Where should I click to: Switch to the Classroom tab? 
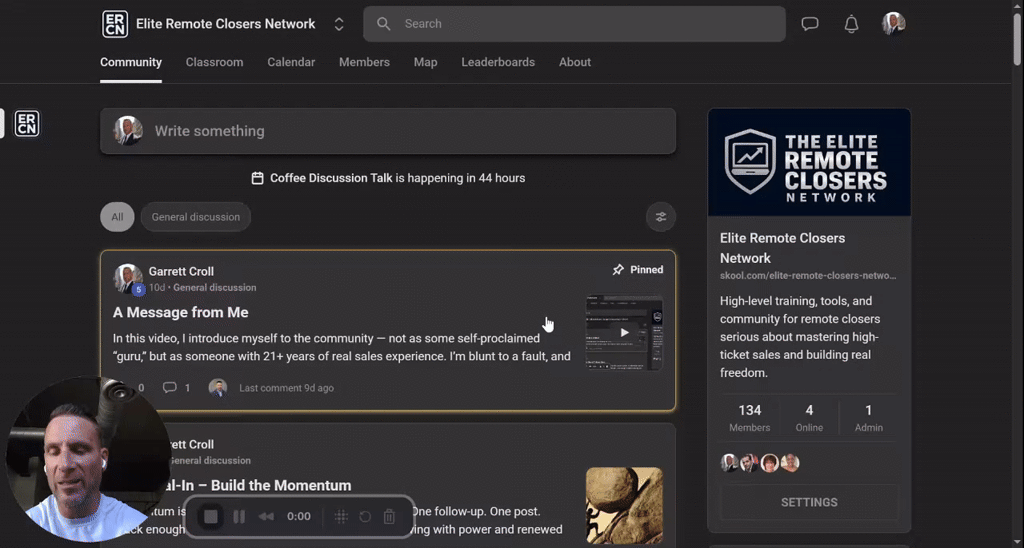[x=214, y=62]
